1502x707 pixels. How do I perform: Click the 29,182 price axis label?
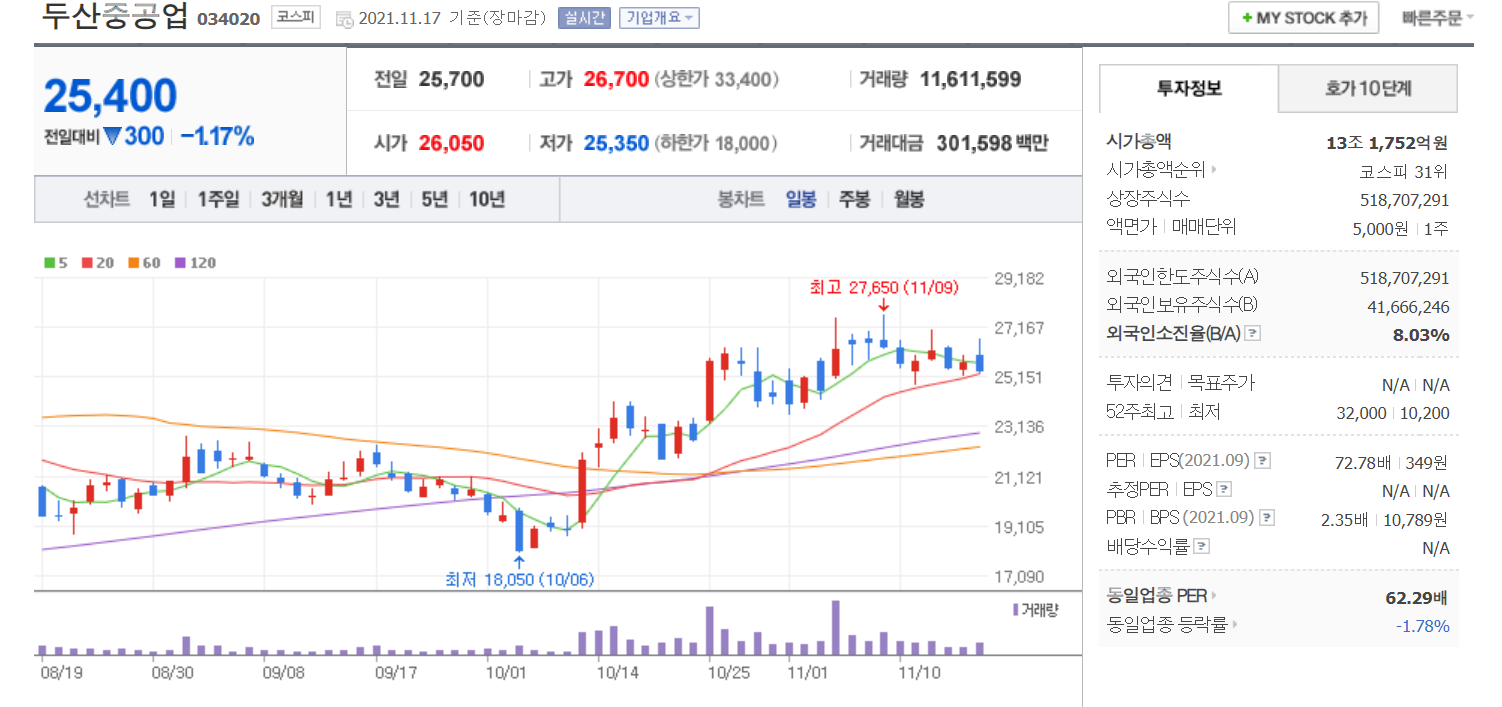(1020, 278)
